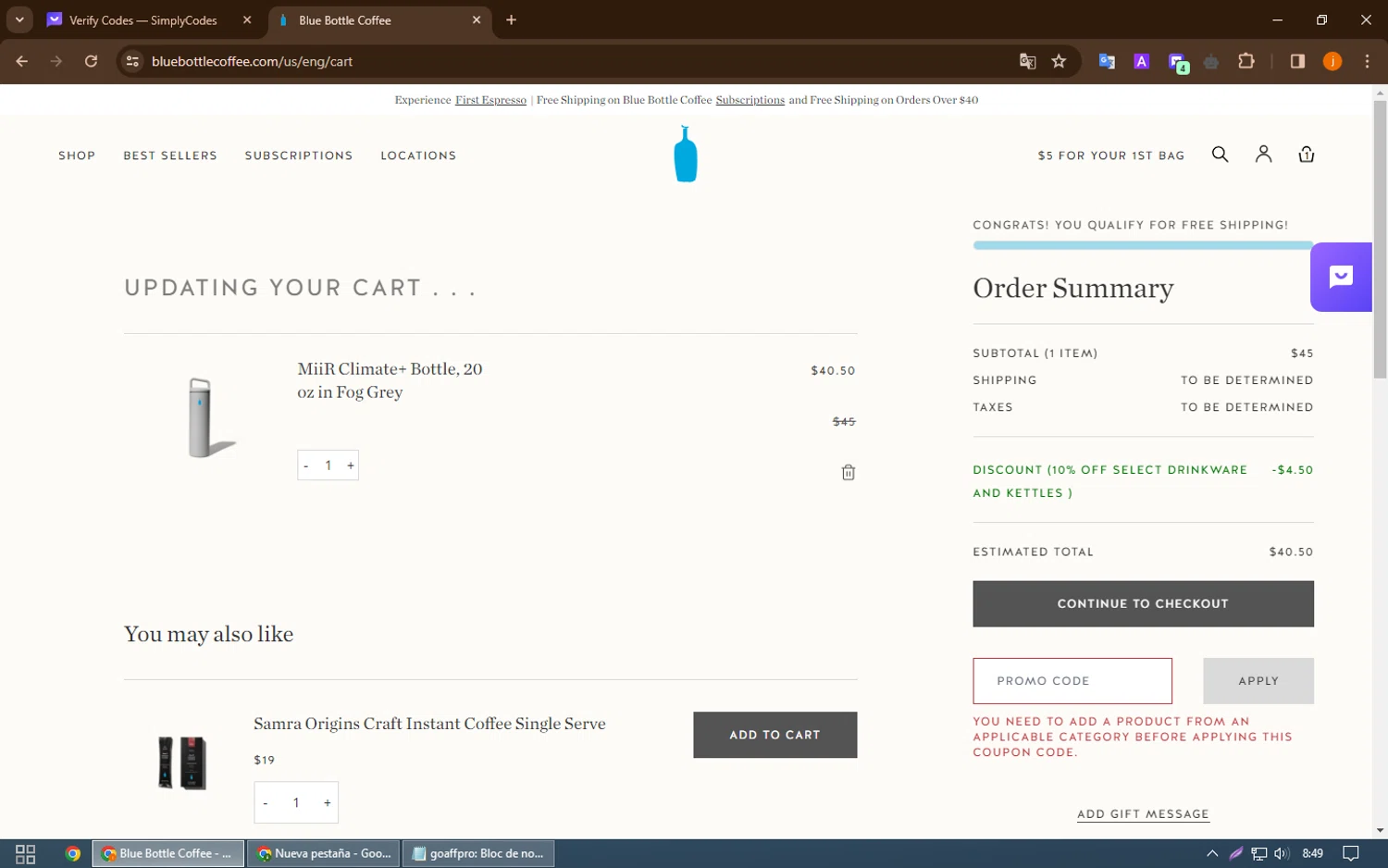Open the Chrome profile avatar
The image size is (1388, 868).
pos(1332,61)
